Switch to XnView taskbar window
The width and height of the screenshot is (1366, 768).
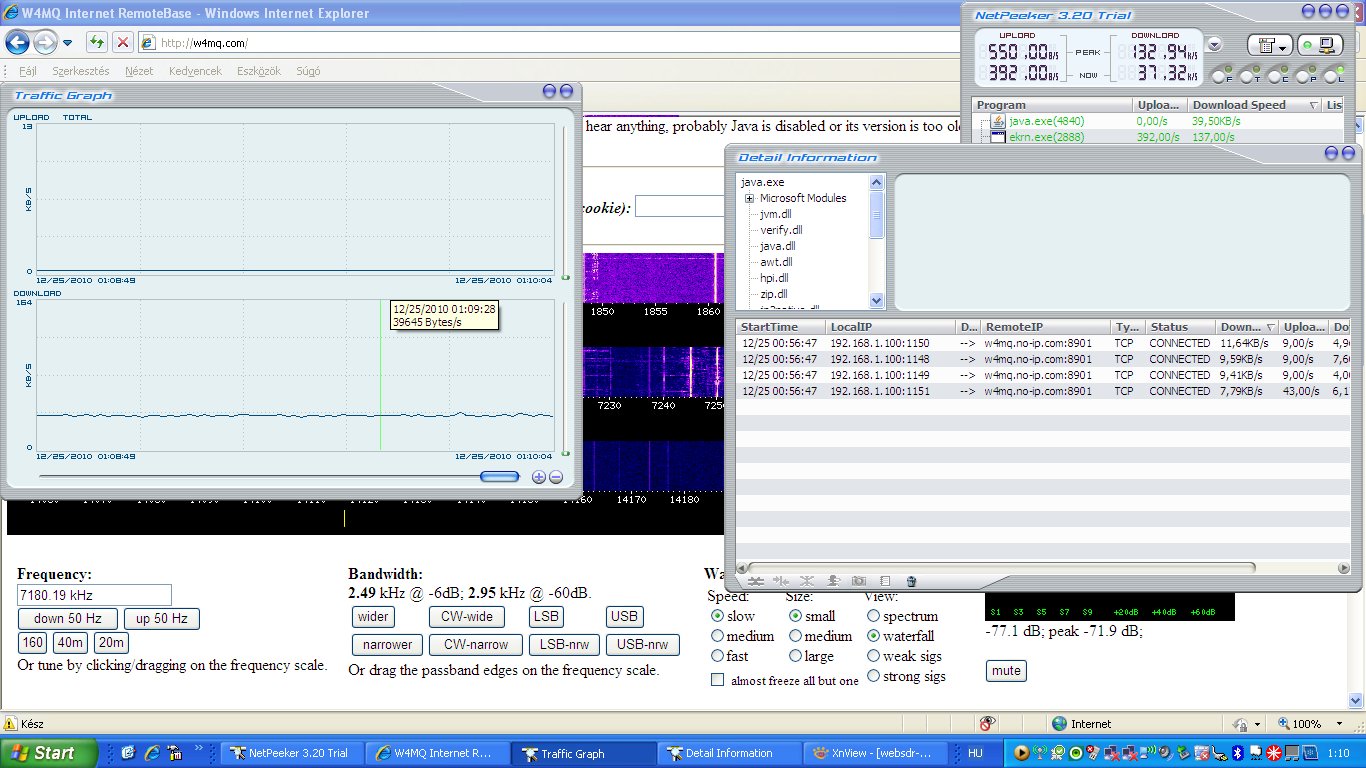(x=877, y=753)
